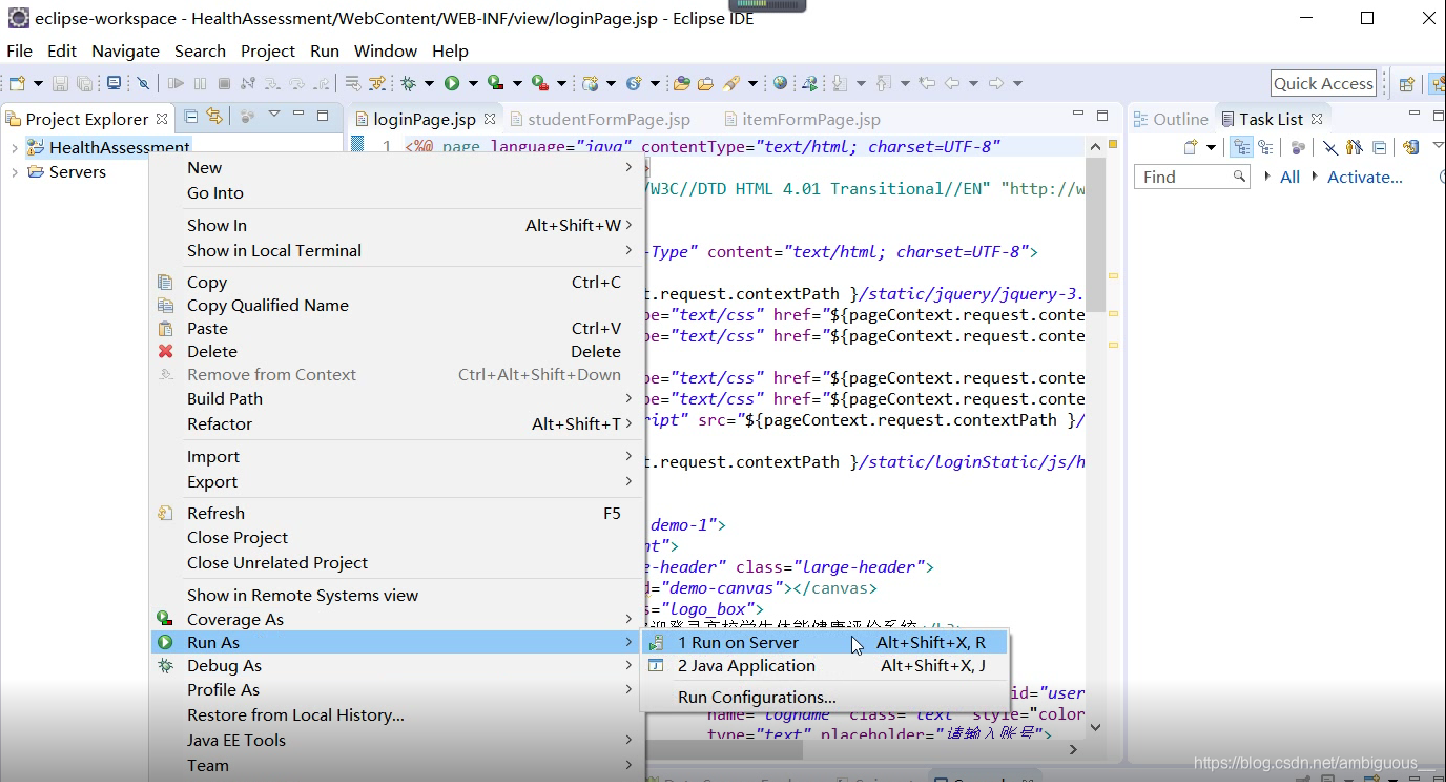Image resolution: width=1446 pixels, height=782 pixels.
Task: Switch to the Outline view tab
Action: coord(1171,119)
